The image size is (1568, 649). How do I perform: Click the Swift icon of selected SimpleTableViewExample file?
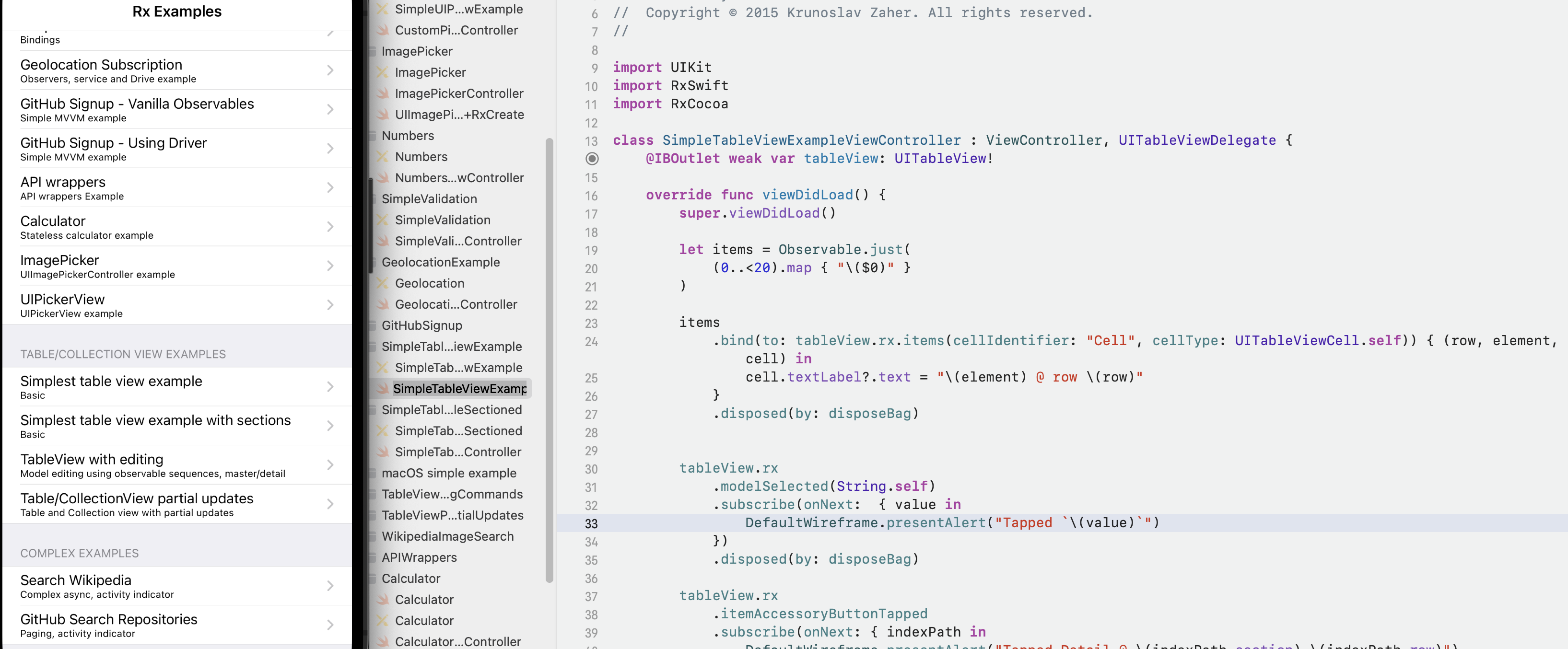click(383, 389)
